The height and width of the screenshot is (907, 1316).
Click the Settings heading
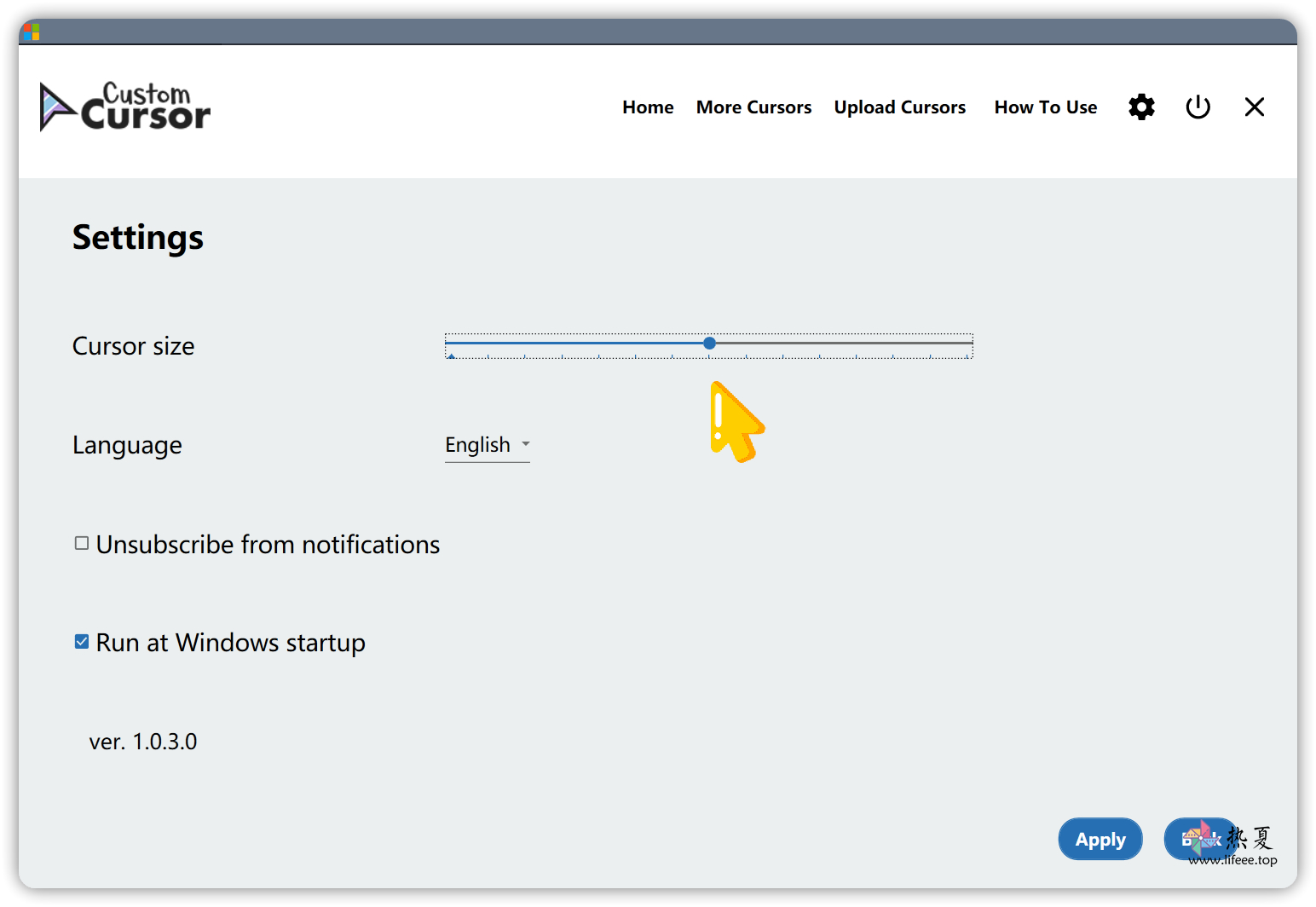138,238
